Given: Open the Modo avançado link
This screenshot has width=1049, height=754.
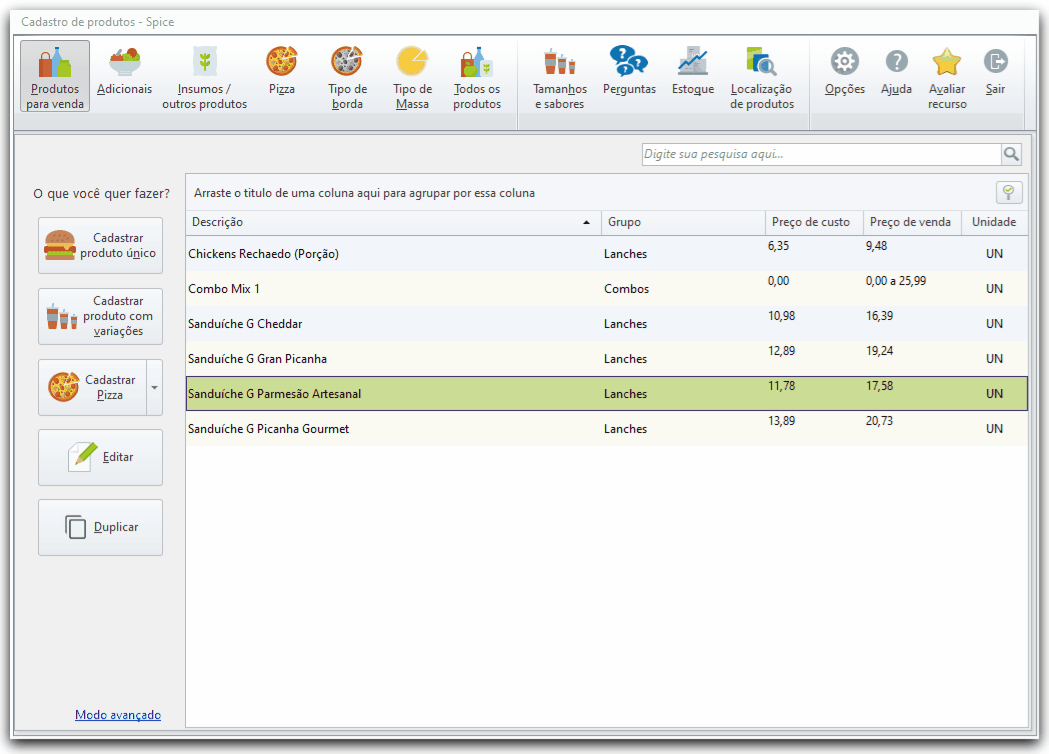Looking at the screenshot, I should (x=118, y=715).
